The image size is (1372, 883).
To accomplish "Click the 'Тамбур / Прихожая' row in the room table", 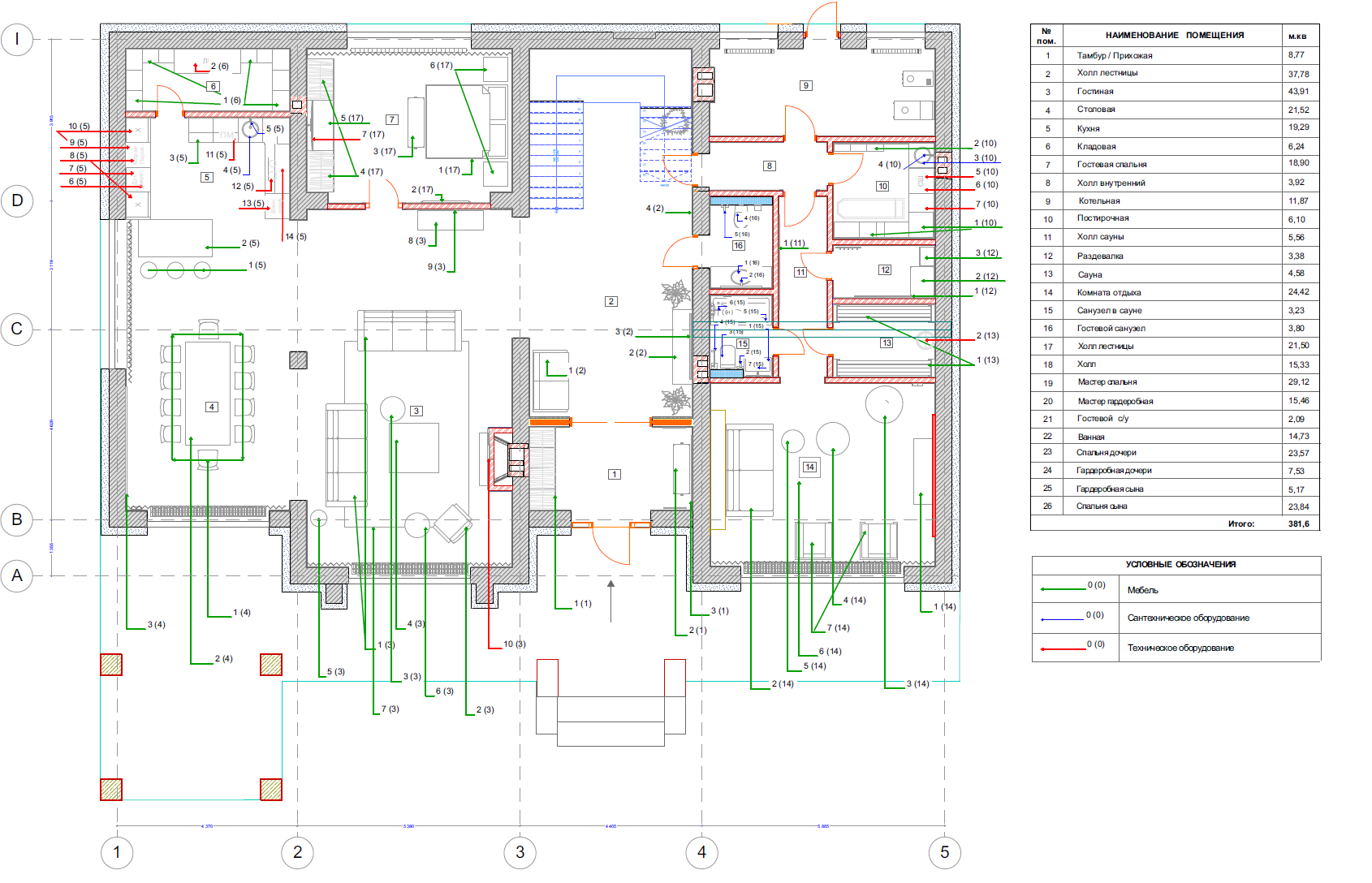I will [x=1175, y=55].
